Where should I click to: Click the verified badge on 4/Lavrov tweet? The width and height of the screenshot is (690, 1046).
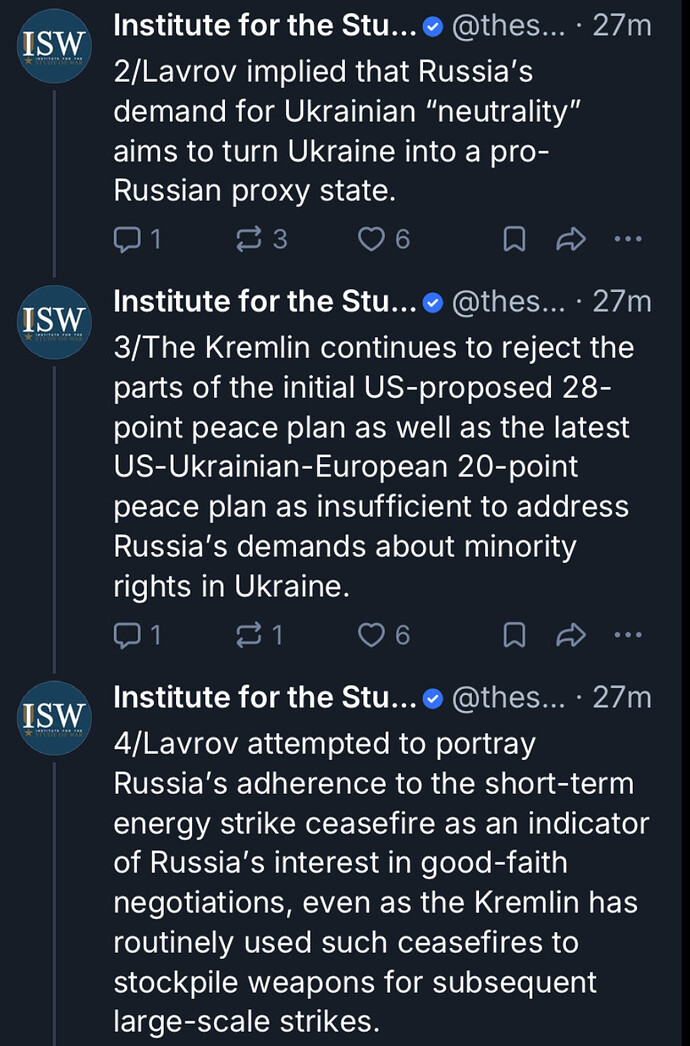433,698
